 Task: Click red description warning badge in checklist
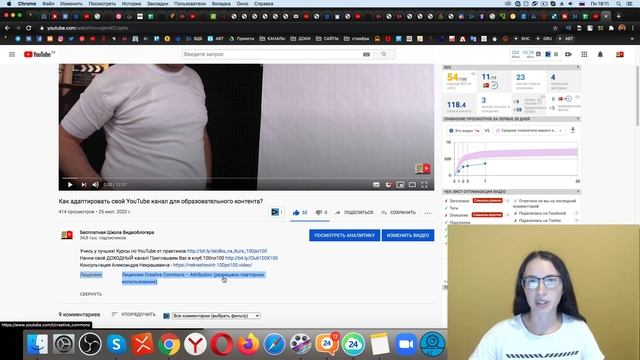487,215
